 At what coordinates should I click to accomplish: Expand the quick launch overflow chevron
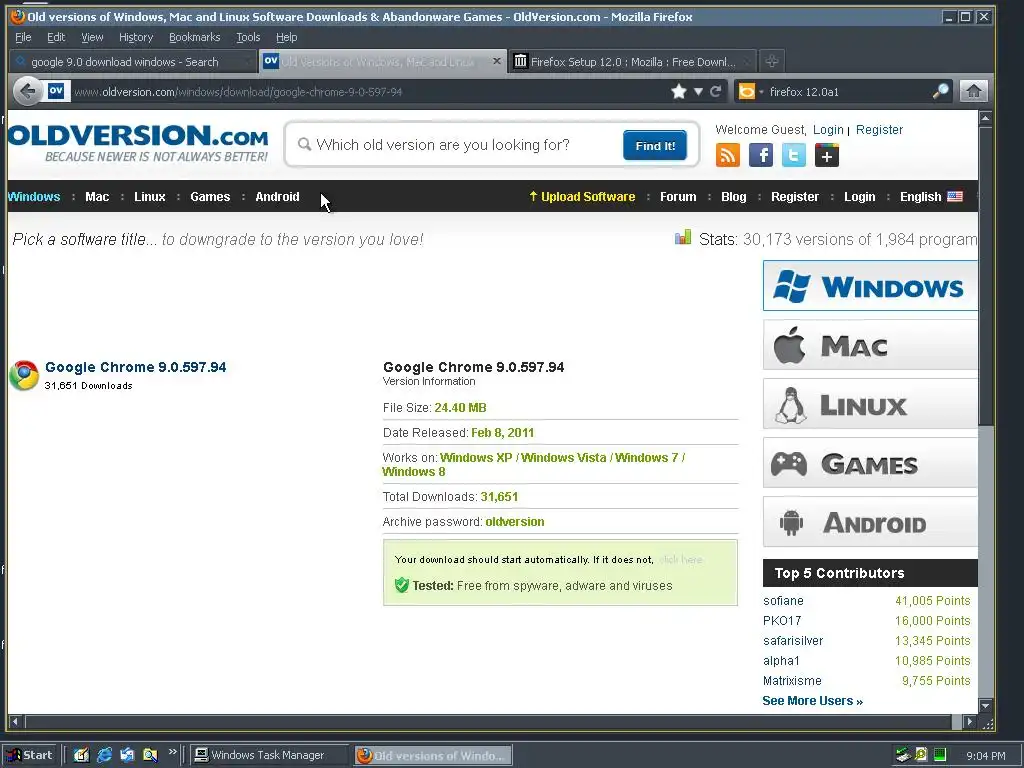[172, 752]
